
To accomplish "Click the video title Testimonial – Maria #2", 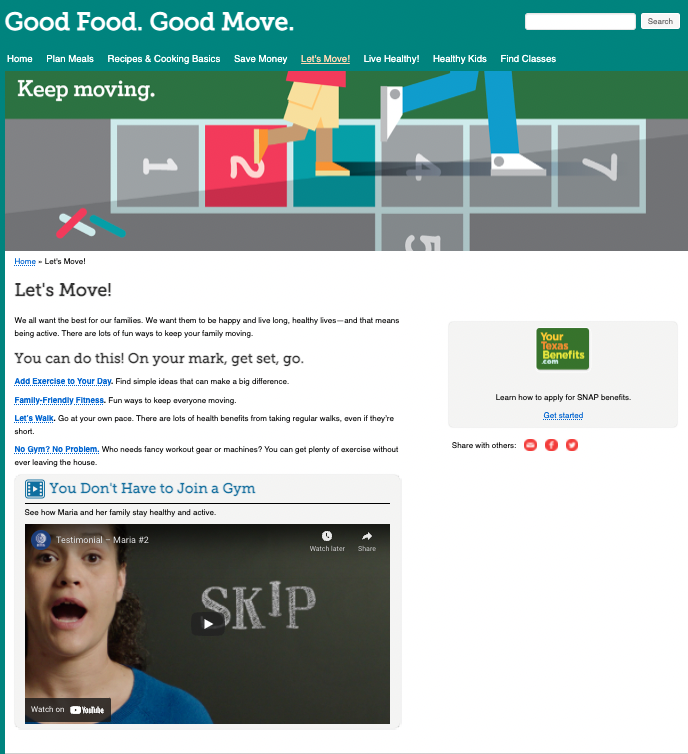I will (x=102, y=540).
